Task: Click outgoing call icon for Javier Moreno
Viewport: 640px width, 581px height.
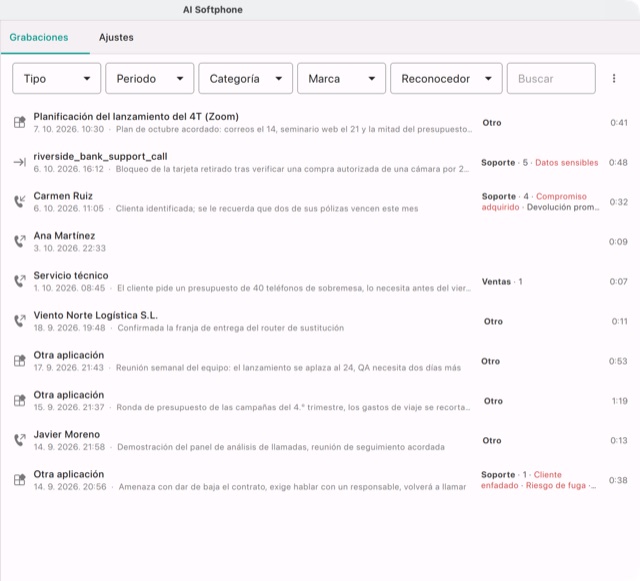Action: tap(20, 440)
